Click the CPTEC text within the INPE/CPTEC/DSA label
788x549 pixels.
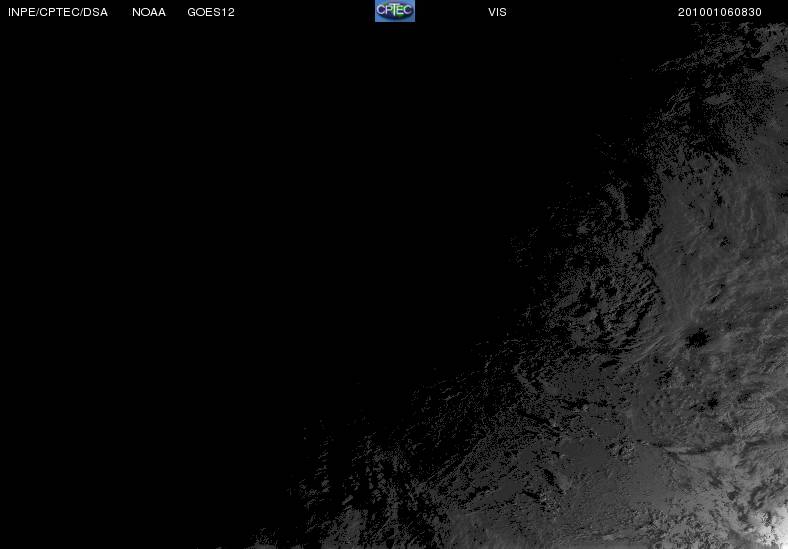[60, 12]
